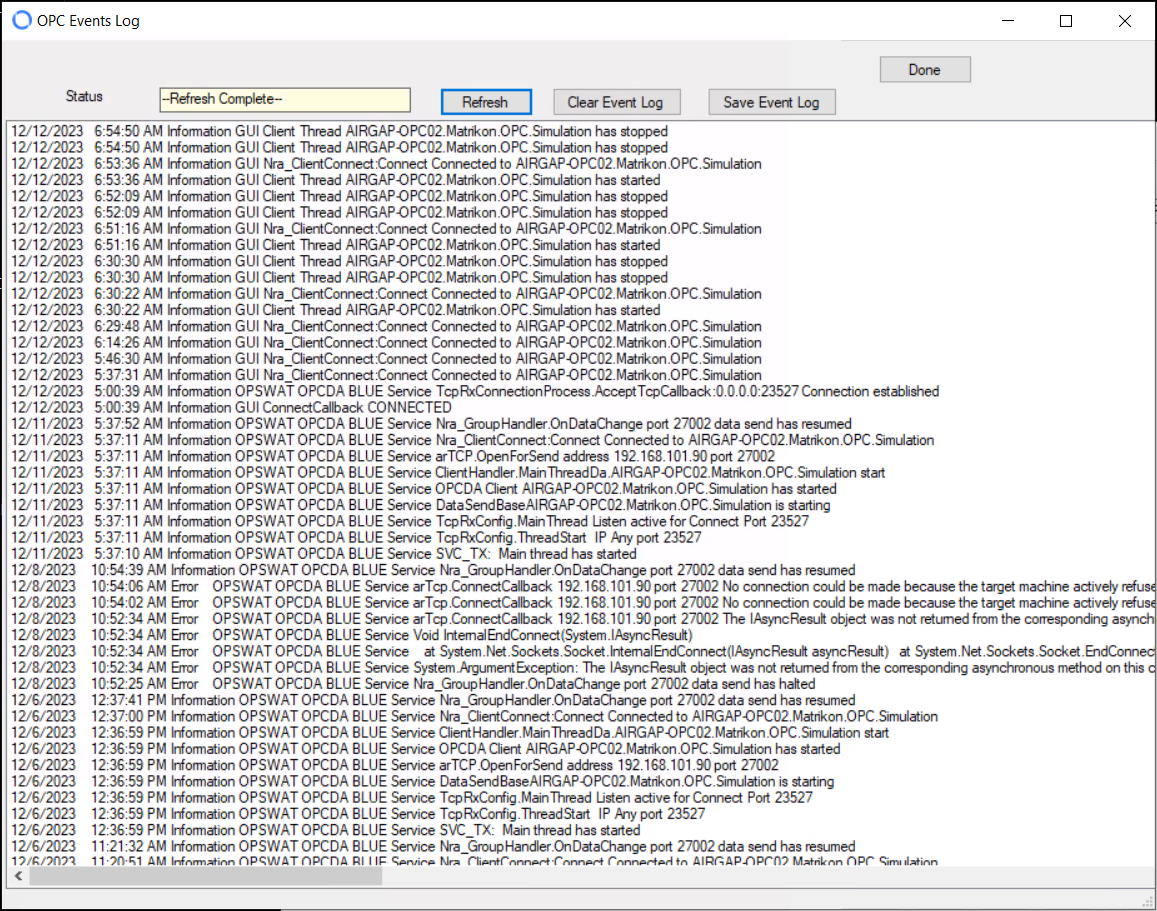Select 12/11/2023 OPCDA Client has started entry
The width and height of the screenshot is (1157, 911).
pos(424,488)
